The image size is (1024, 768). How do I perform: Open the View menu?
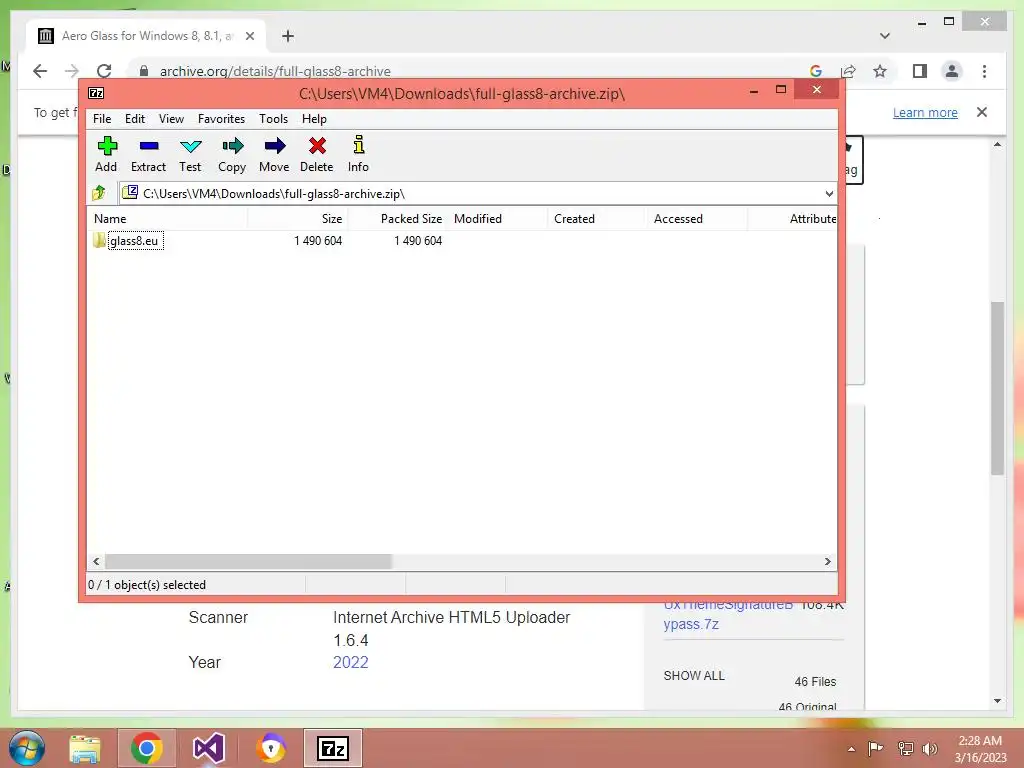(x=171, y=119)
